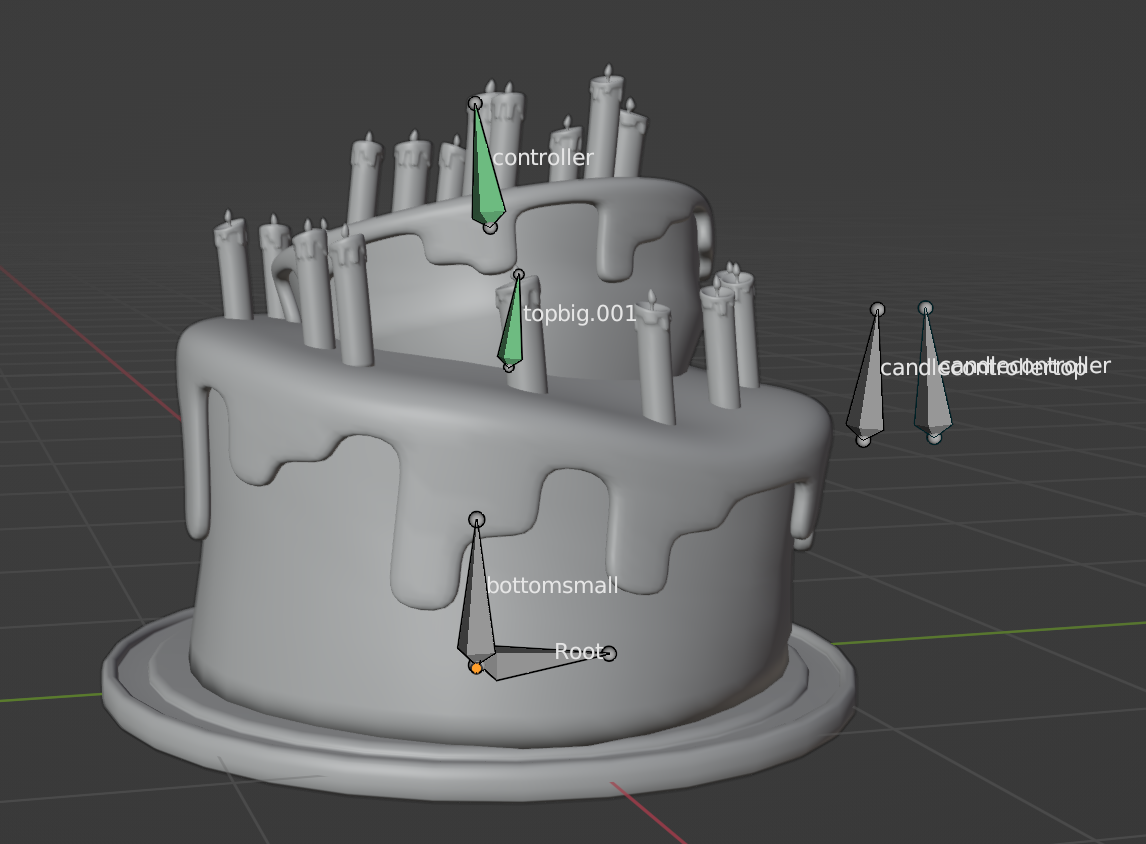Click the "controller" bone name label
1146x844 pixels.
click(543, 158)
